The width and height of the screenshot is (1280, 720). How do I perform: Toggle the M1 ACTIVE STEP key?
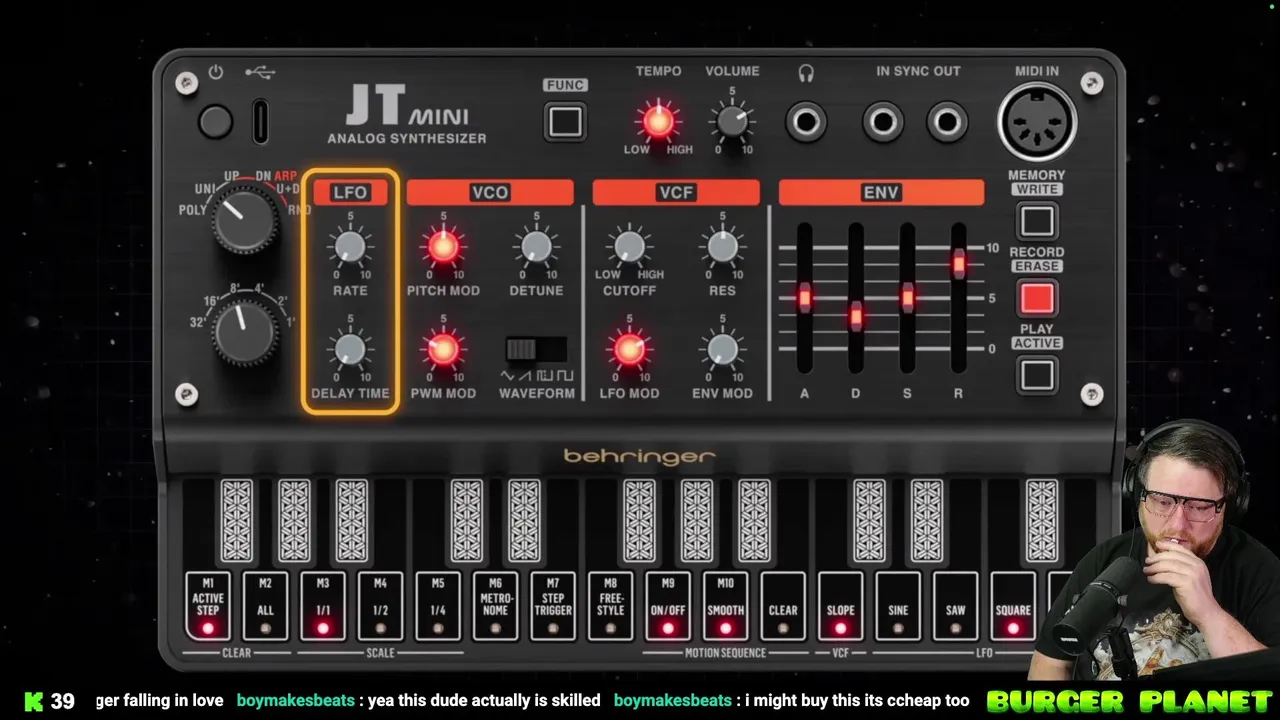[x=208, y=606]
